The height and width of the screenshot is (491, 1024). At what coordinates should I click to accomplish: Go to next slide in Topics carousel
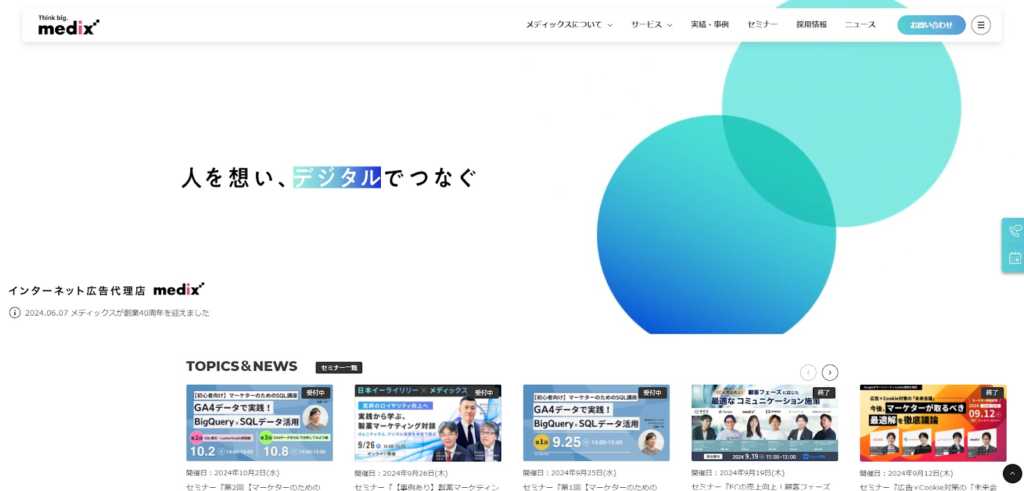(830, 372)
